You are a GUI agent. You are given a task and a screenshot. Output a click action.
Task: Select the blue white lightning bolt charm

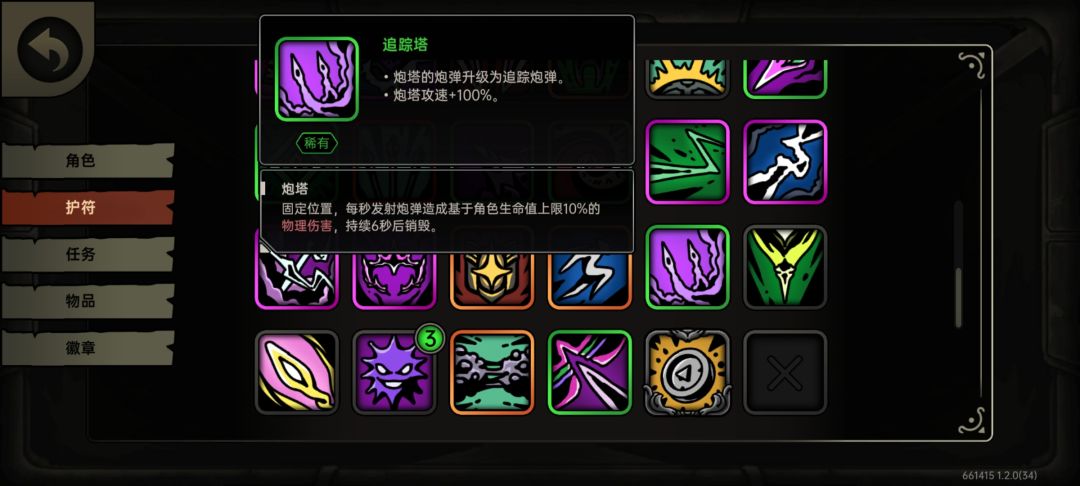pyautogui.click(x=785, y=162)
